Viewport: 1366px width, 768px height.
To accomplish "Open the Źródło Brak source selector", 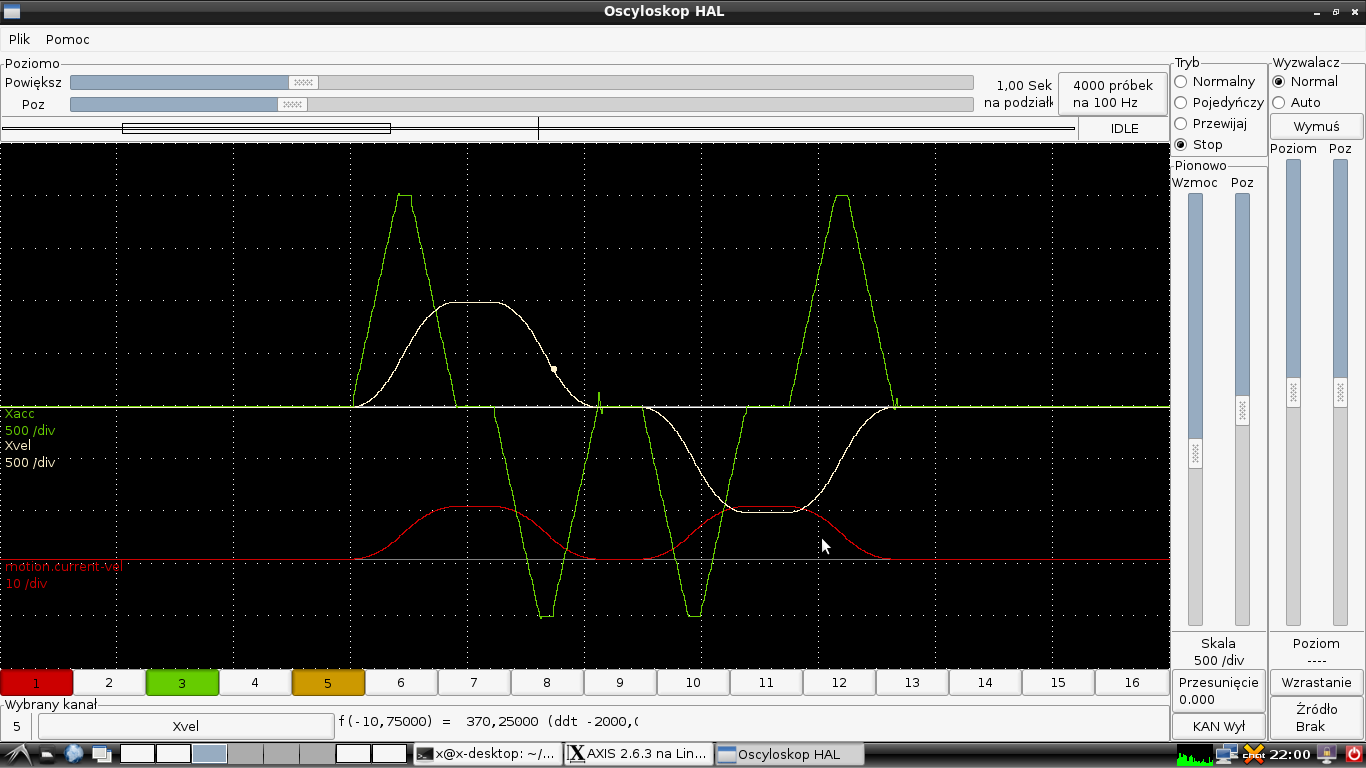I will coord(1316,717).
